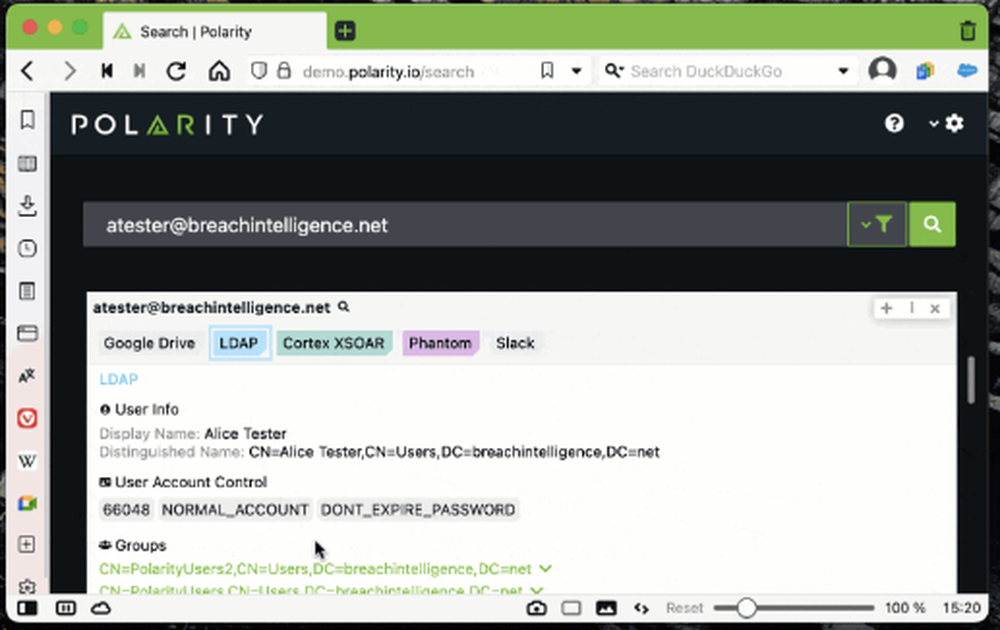Open the Polarity filter dropdown
Screen dimensions: 1000x630
(876, 224)
